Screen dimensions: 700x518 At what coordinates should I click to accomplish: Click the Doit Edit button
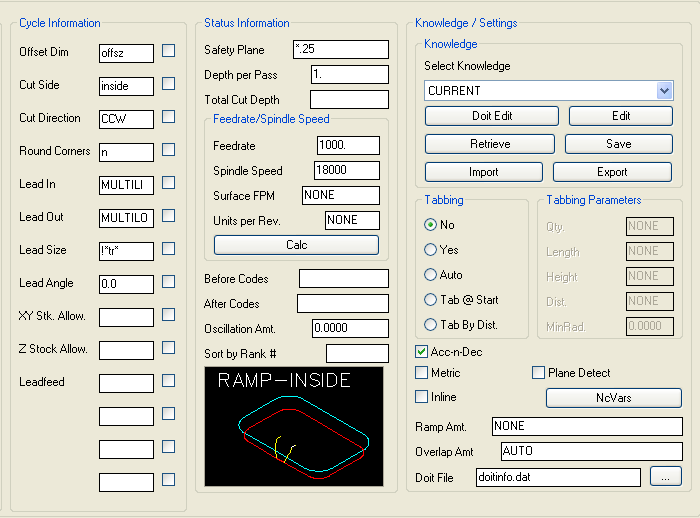pos(492,116)
